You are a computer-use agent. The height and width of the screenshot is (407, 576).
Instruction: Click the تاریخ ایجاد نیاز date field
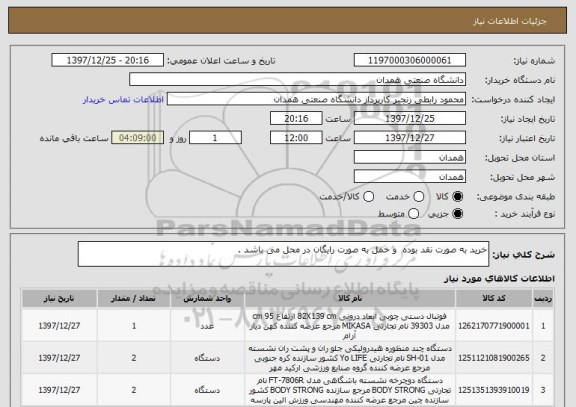tap(410, 119)
